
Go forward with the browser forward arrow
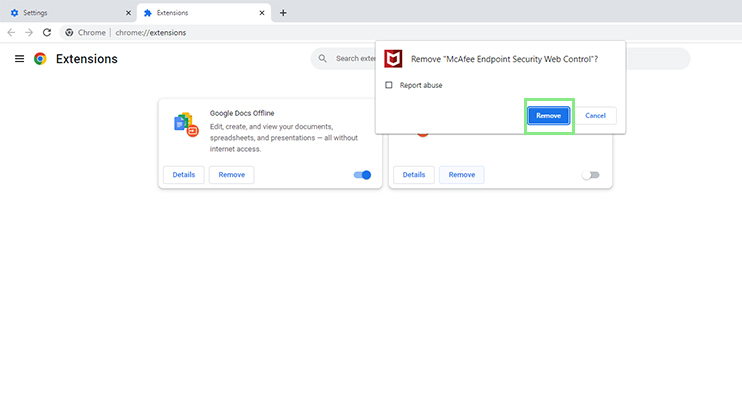pos(29,32)
